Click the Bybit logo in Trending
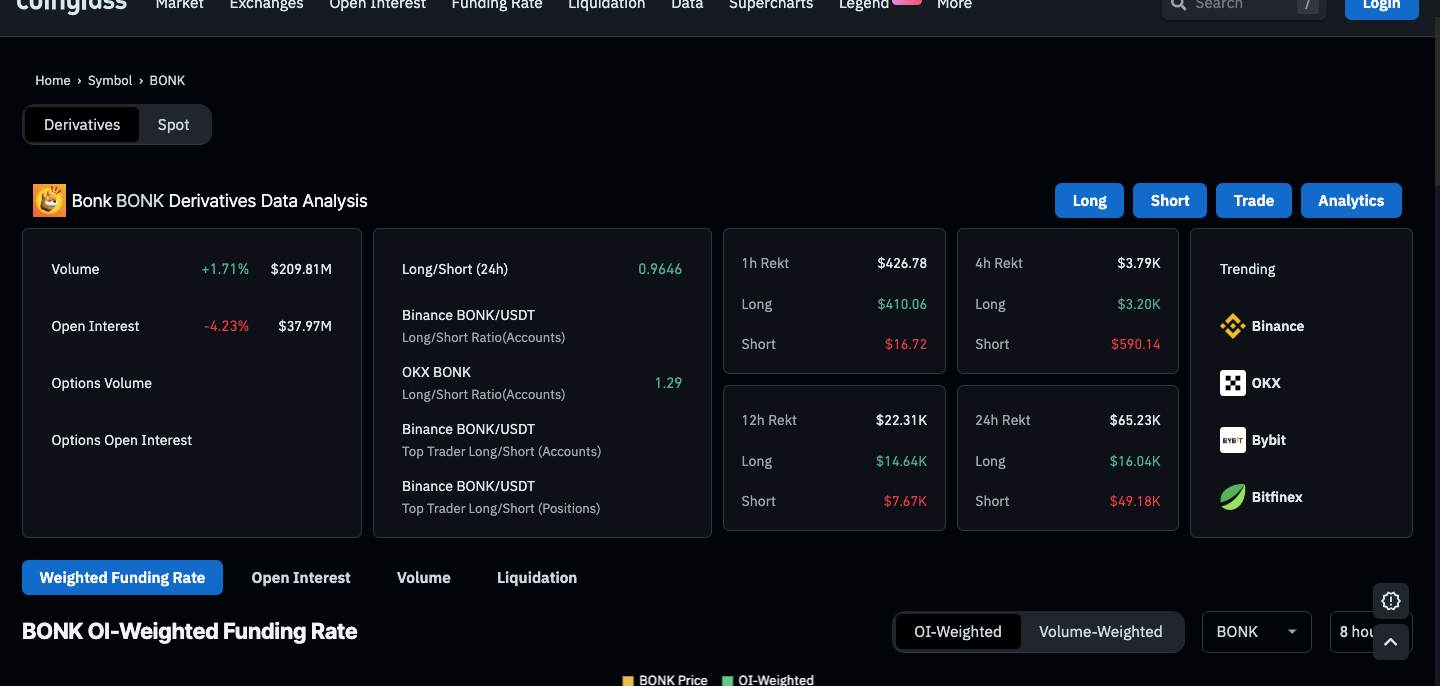1440x686 pixels. pyautogui.click(x=1232, y=440)
